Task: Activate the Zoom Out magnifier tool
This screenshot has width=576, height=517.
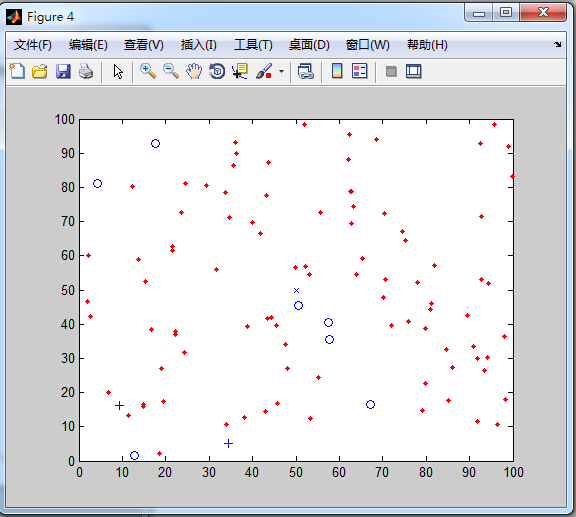Action: (171, 71)
